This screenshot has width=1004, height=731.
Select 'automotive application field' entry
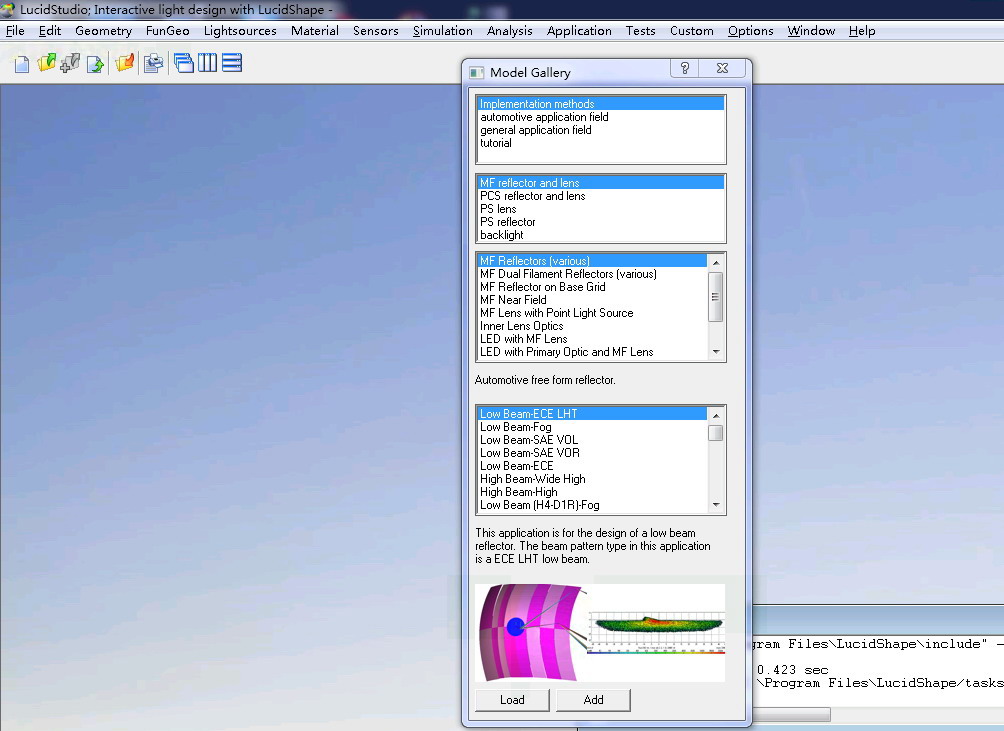(x=601, y=116)
